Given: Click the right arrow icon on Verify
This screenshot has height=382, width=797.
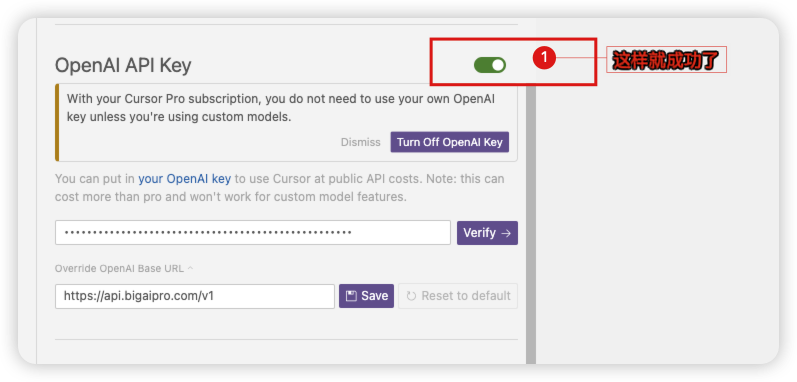Looking at the screenshot, I should [x=506, y=233].
